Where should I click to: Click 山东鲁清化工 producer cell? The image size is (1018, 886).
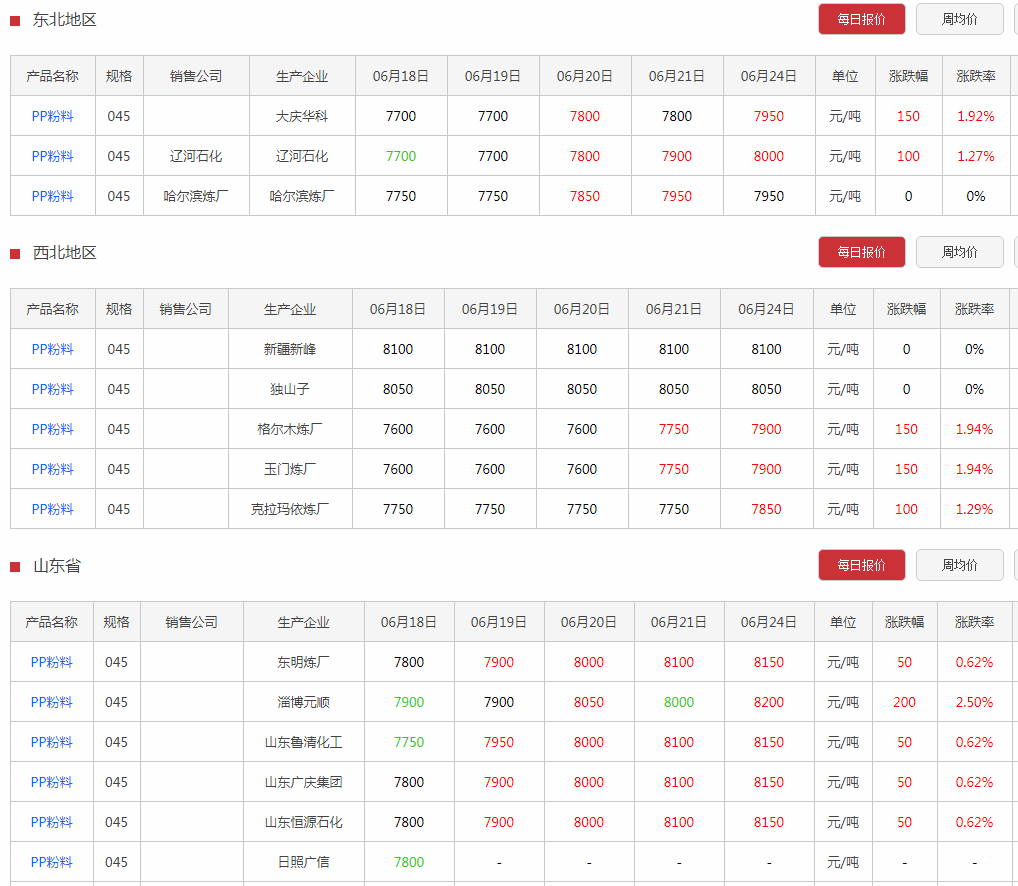(x=303, y=743)
